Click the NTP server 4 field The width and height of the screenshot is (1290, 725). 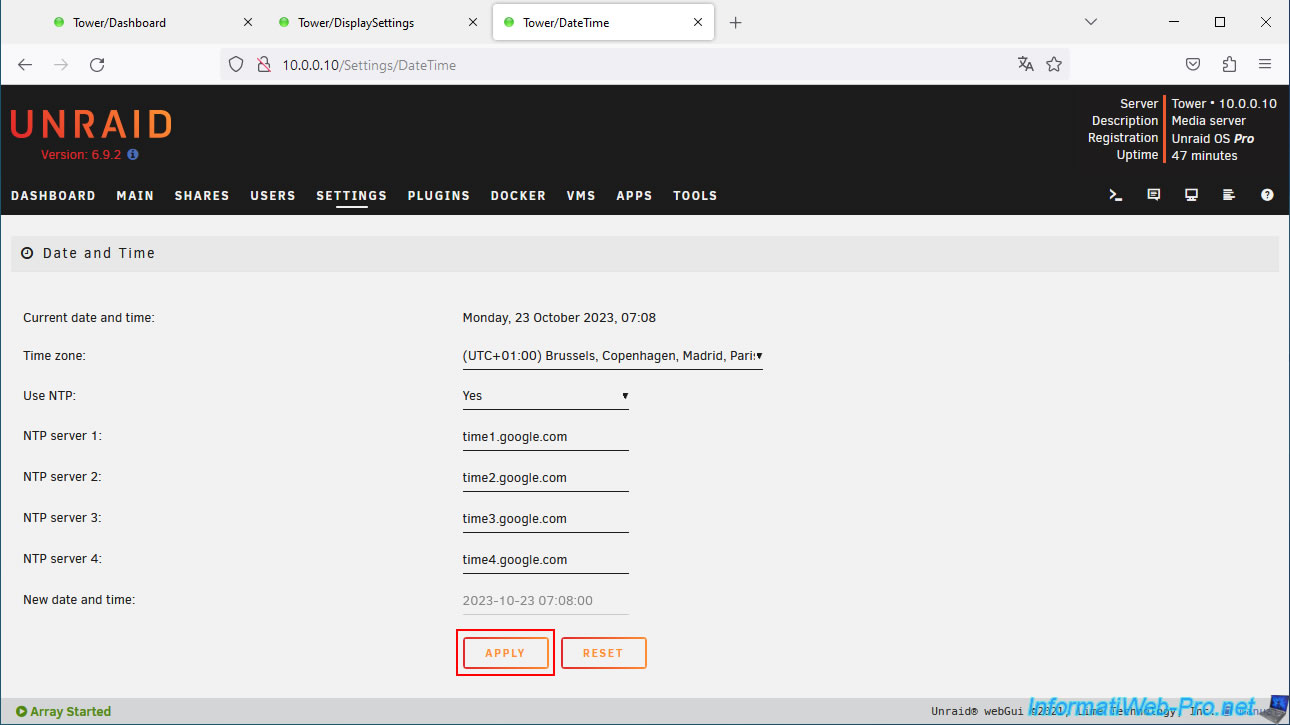[545, 560]
